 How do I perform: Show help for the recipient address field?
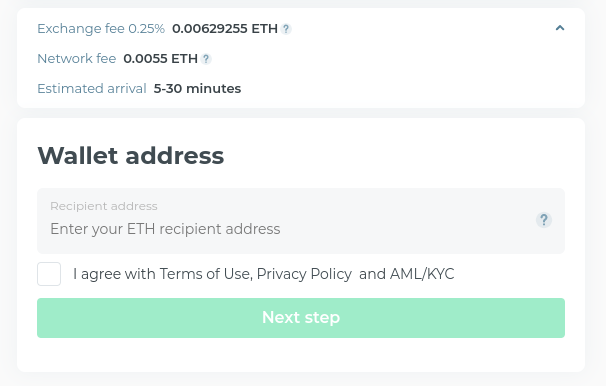tap(544, 220)
